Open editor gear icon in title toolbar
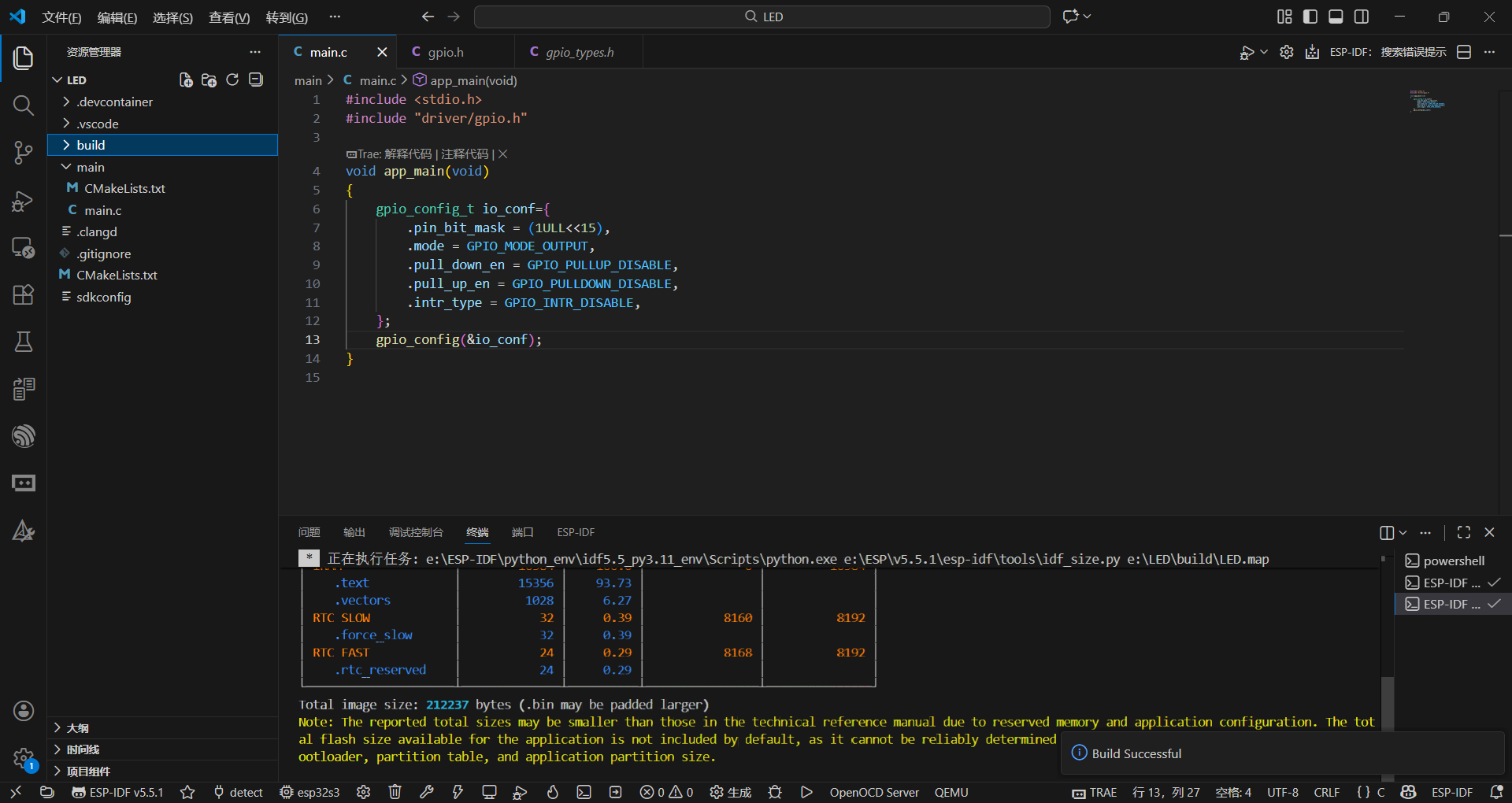 (1287, 52)
